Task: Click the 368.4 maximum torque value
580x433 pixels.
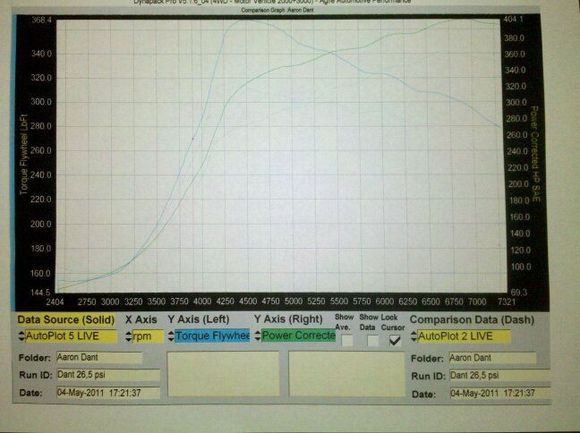Action: tap(41, 20)
